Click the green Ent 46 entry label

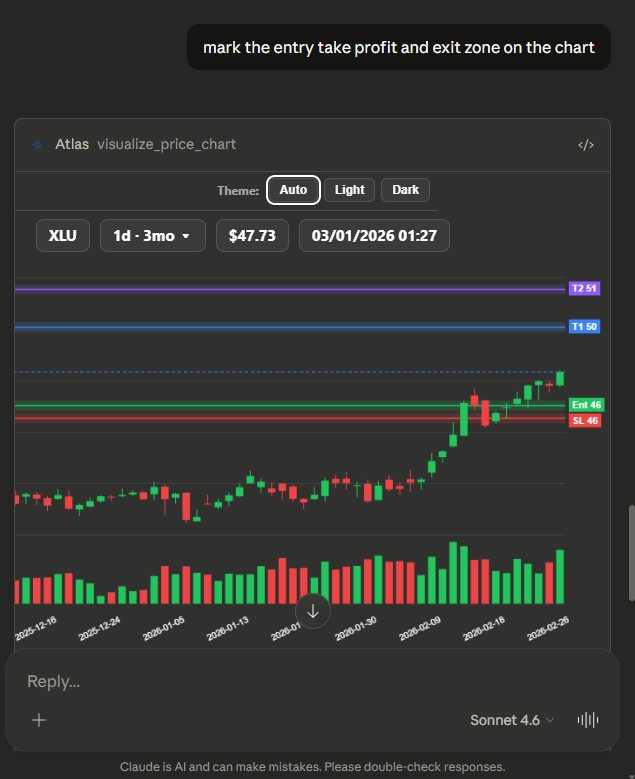click(586, 405)
